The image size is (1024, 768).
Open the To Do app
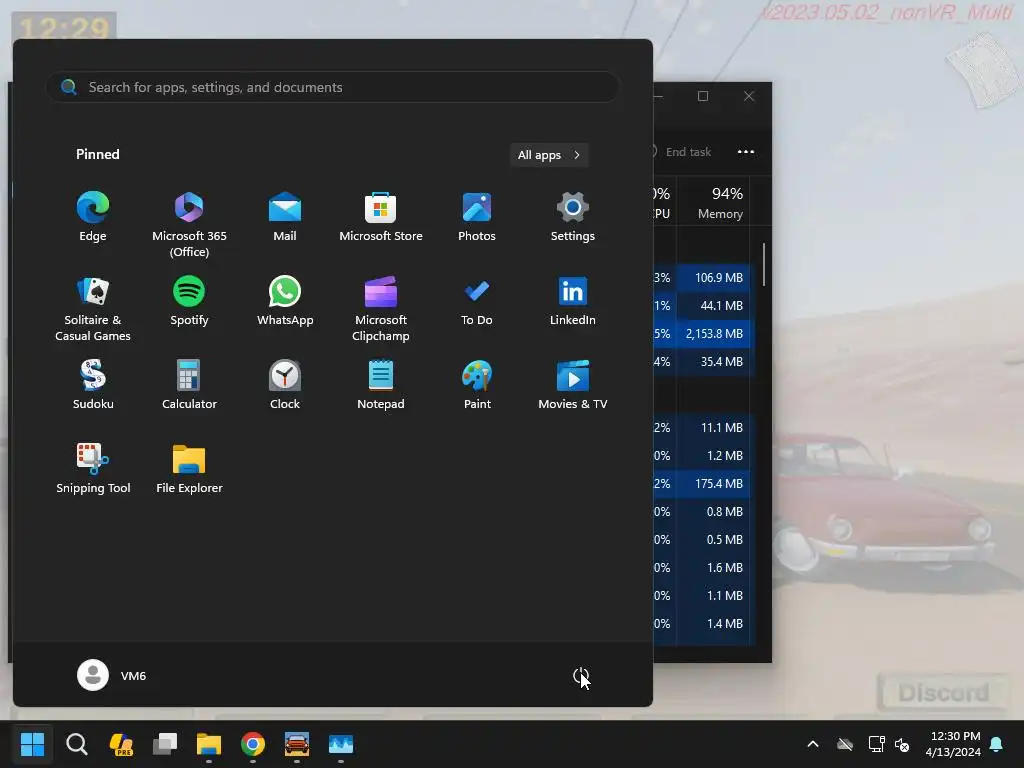pyautogui.click(x=477, y=302)
